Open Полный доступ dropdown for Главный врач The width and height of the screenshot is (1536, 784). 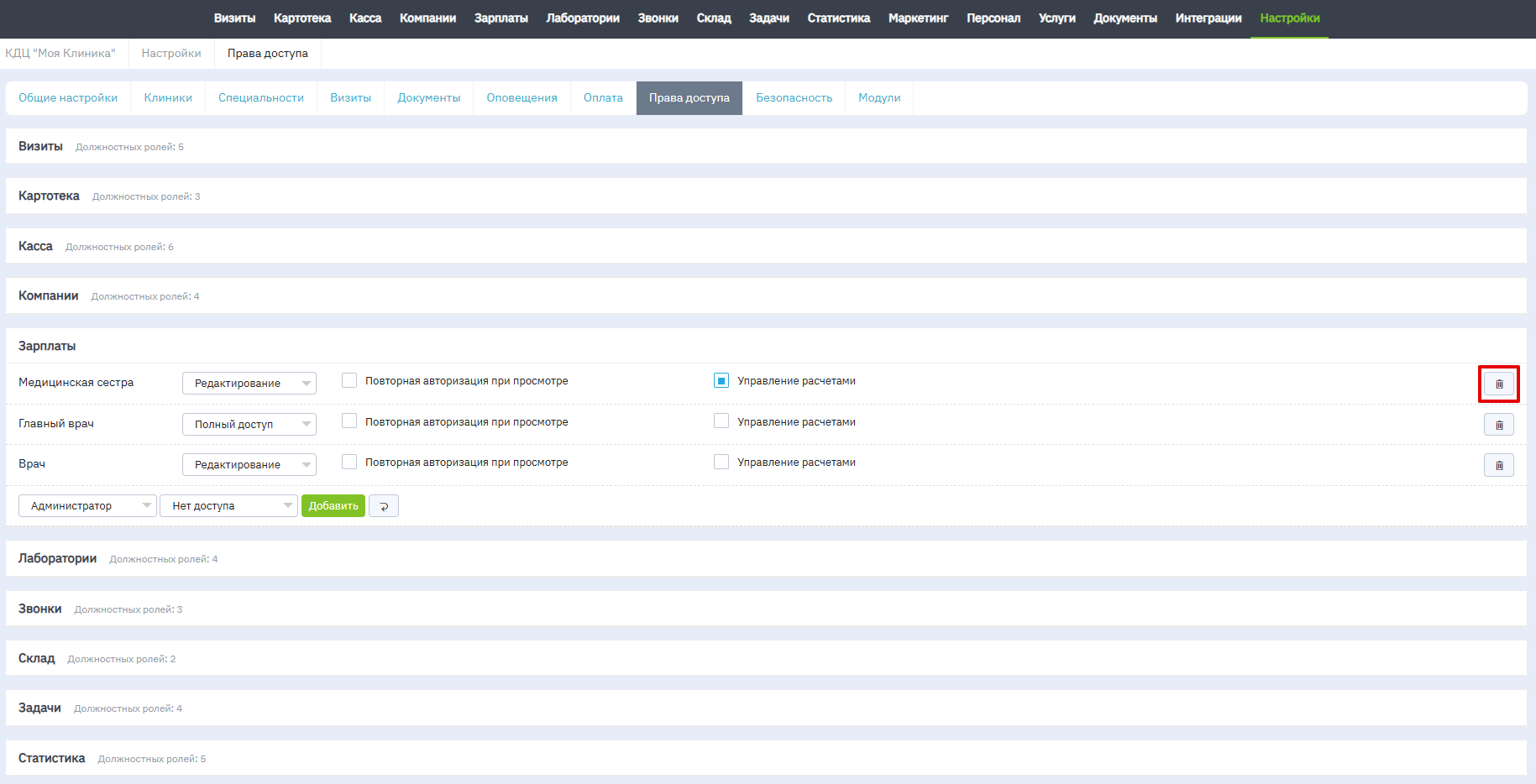point(249,425)
